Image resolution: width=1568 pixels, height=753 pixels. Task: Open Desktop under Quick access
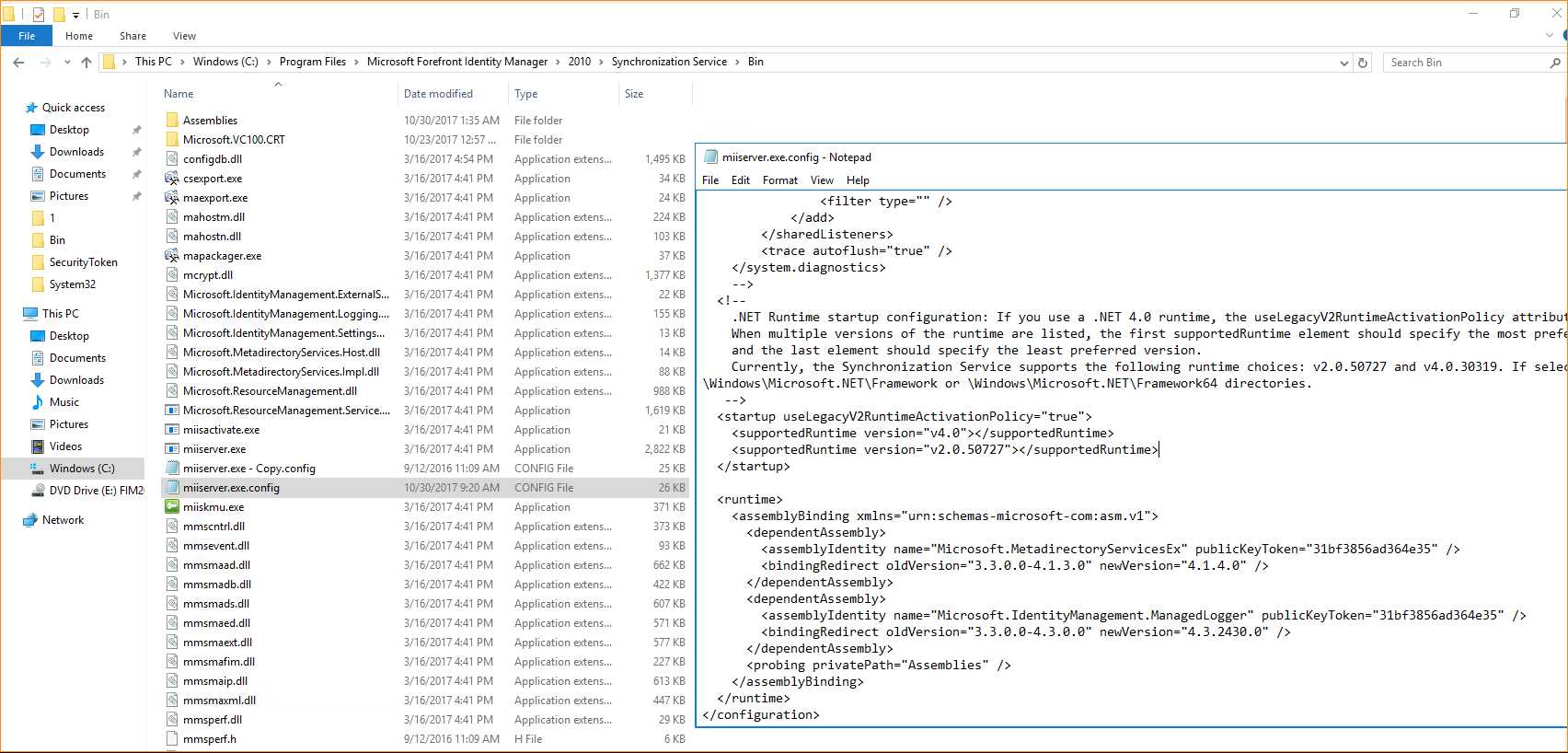(69, 130)
